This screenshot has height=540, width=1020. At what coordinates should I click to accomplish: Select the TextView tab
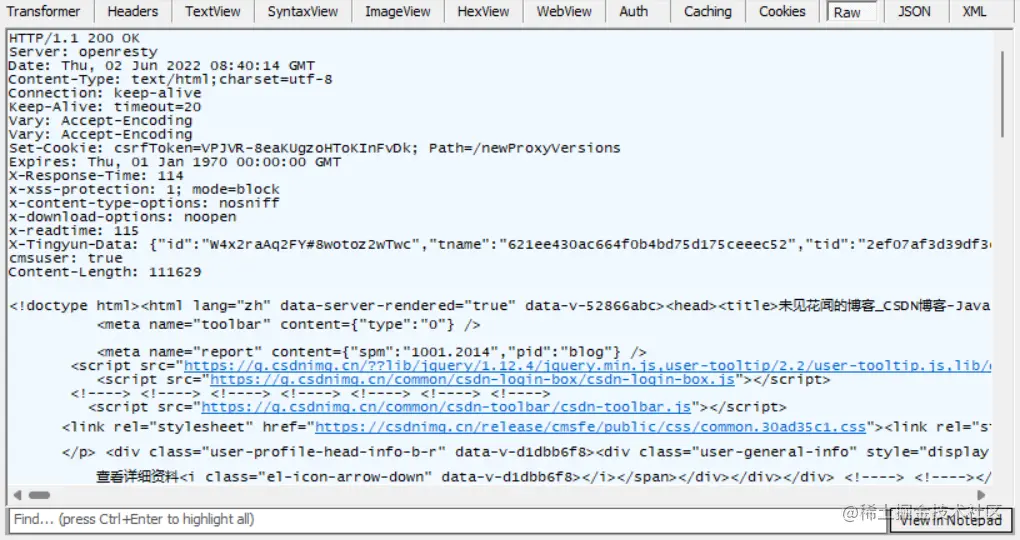[x=212, y=12]
